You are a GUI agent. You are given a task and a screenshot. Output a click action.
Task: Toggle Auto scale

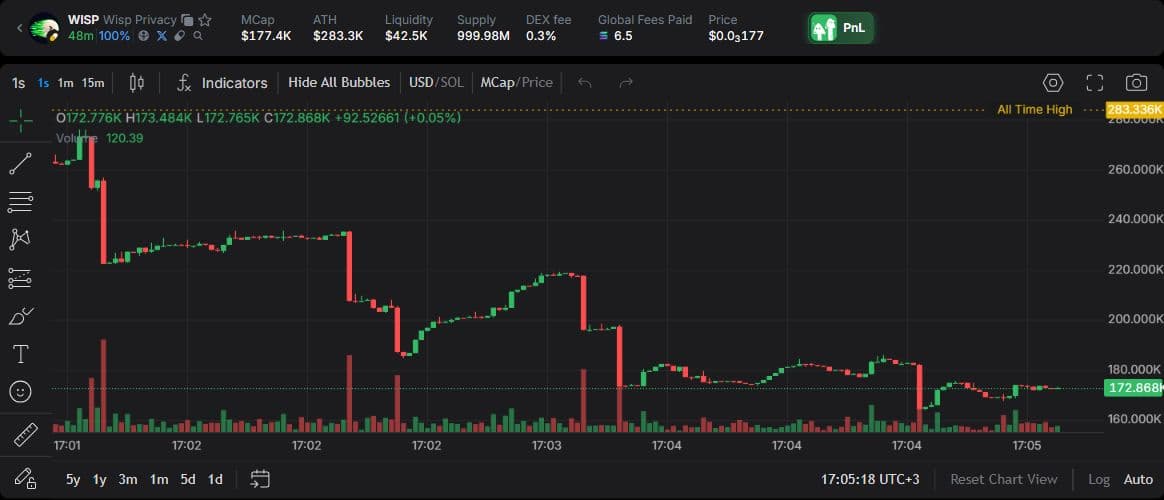(x=1138, y=479)
